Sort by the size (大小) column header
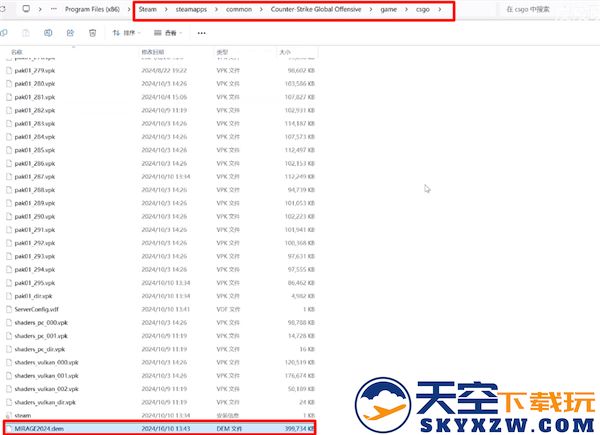Viewport: 600px width, 435px height. pyautogui.click(x=285, y=52)
